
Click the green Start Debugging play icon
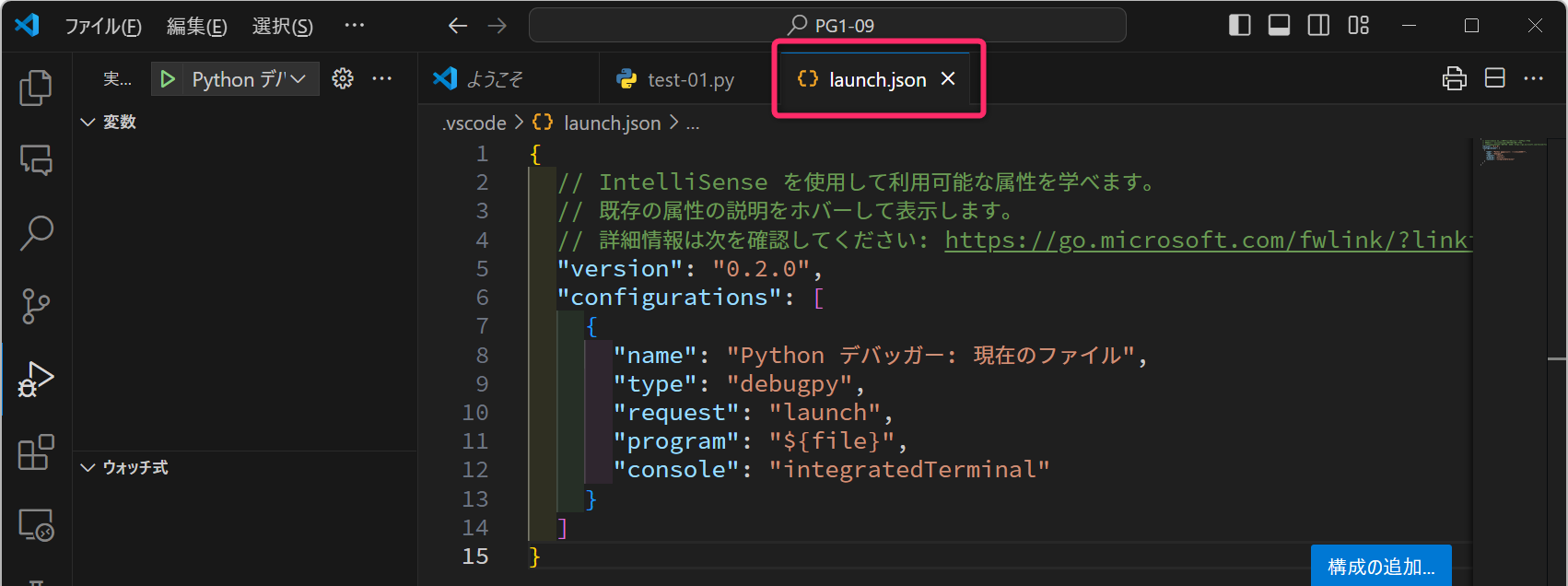coord(168,79)
